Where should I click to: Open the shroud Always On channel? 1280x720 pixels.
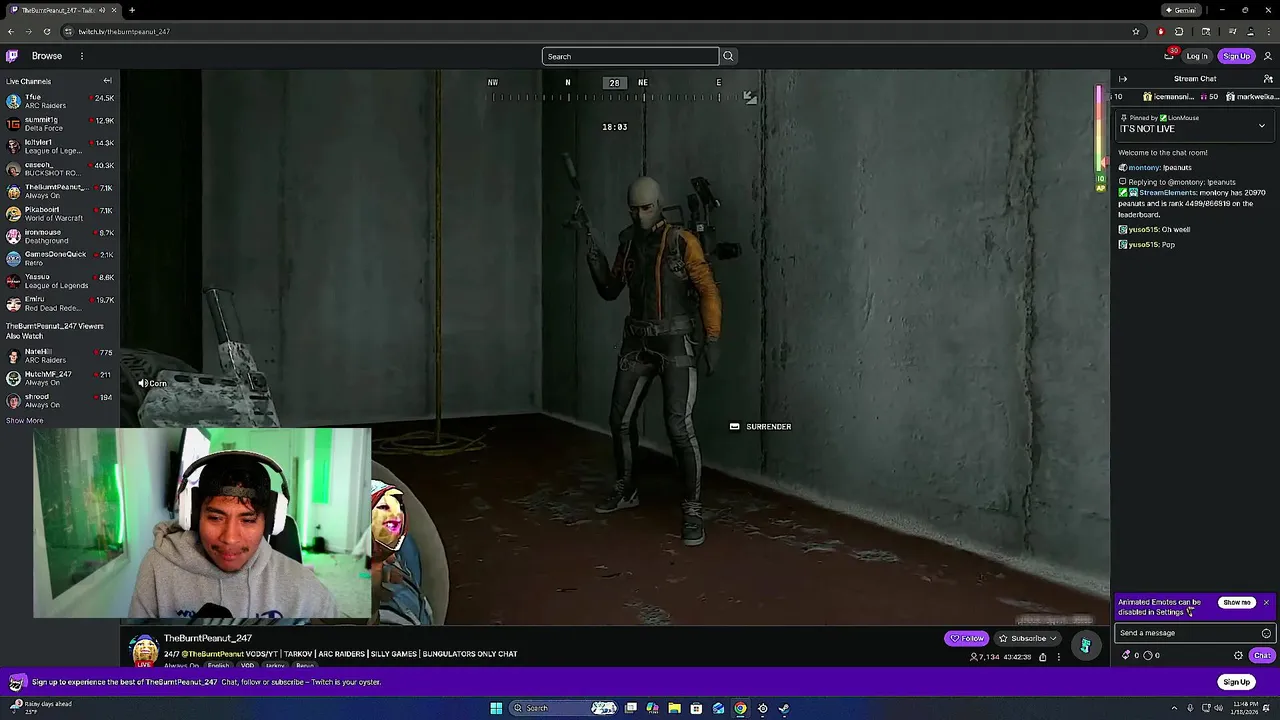point(60,401)
